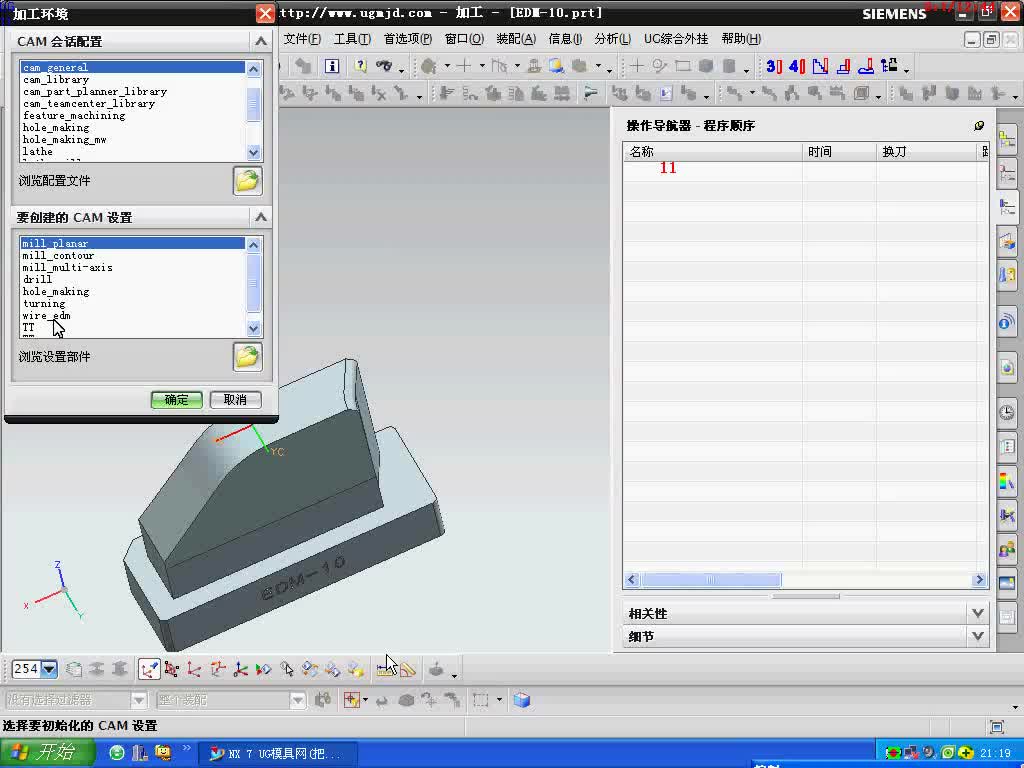Collapse the 要创建的 CAM 设置 section
The image size is (1024, 768).
[261, 217]
